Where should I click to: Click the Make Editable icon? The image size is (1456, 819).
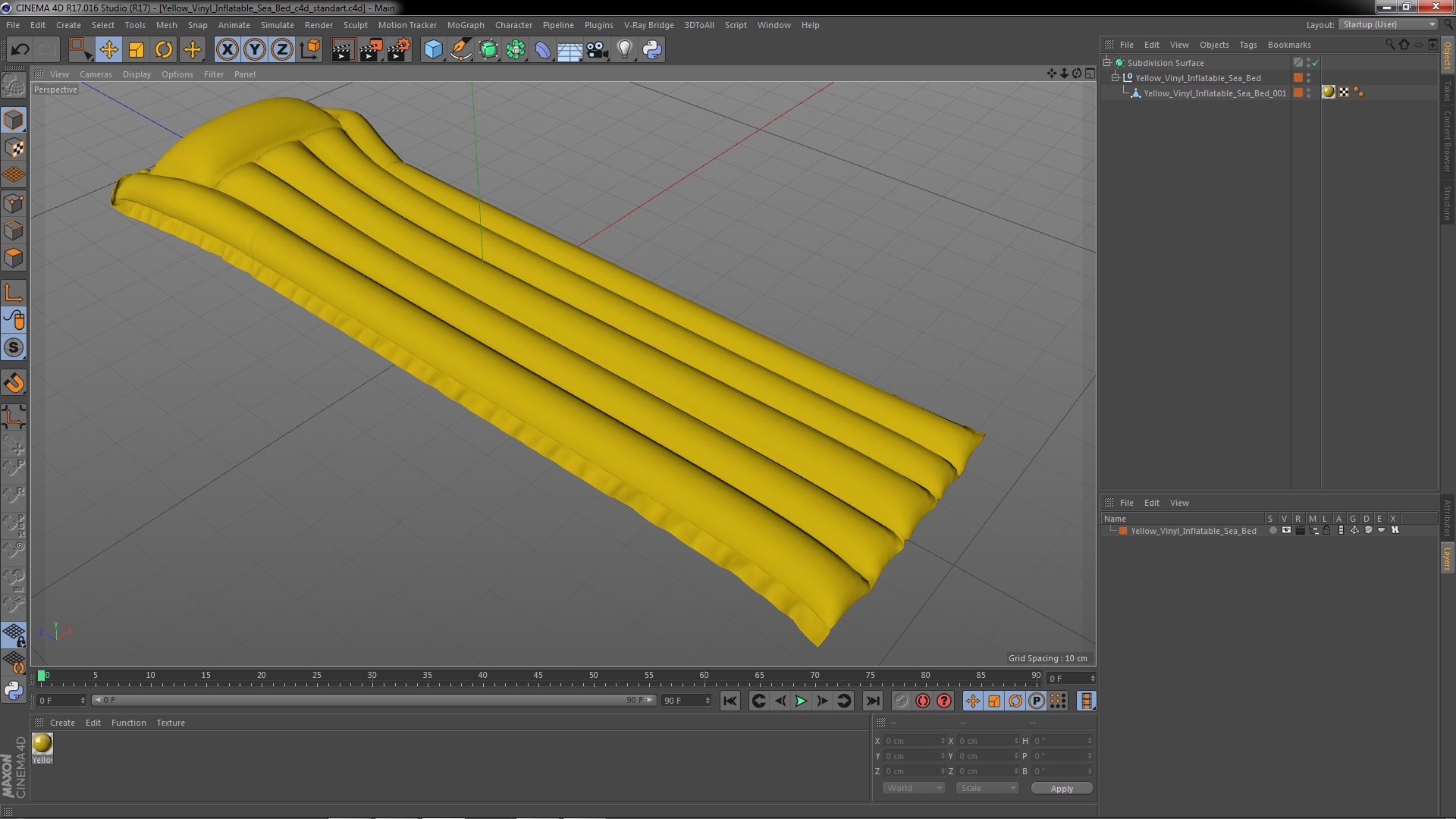click(14, 85)
